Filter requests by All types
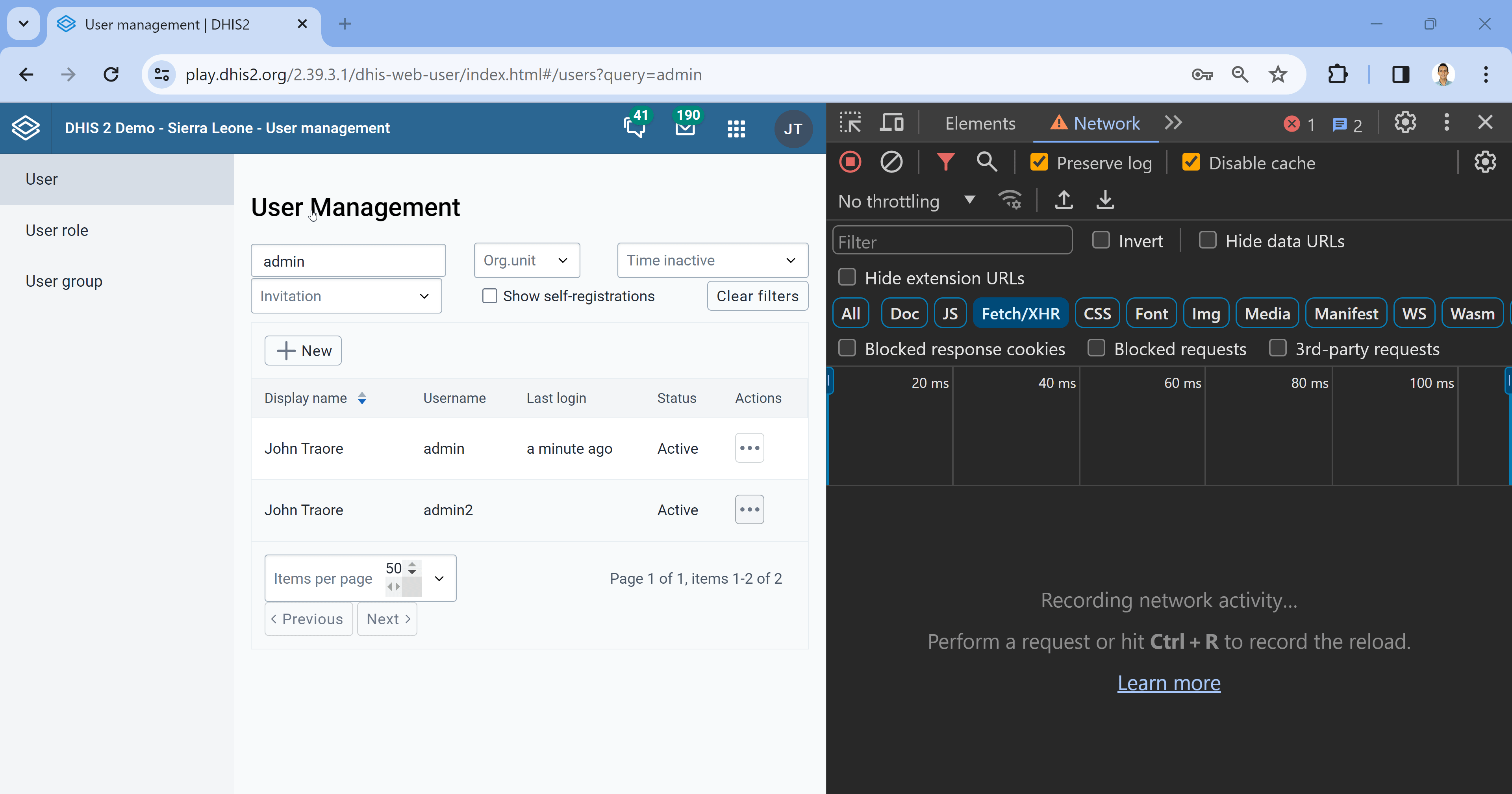This screenshot has height=794, width=1512. (x=851, y=314)
